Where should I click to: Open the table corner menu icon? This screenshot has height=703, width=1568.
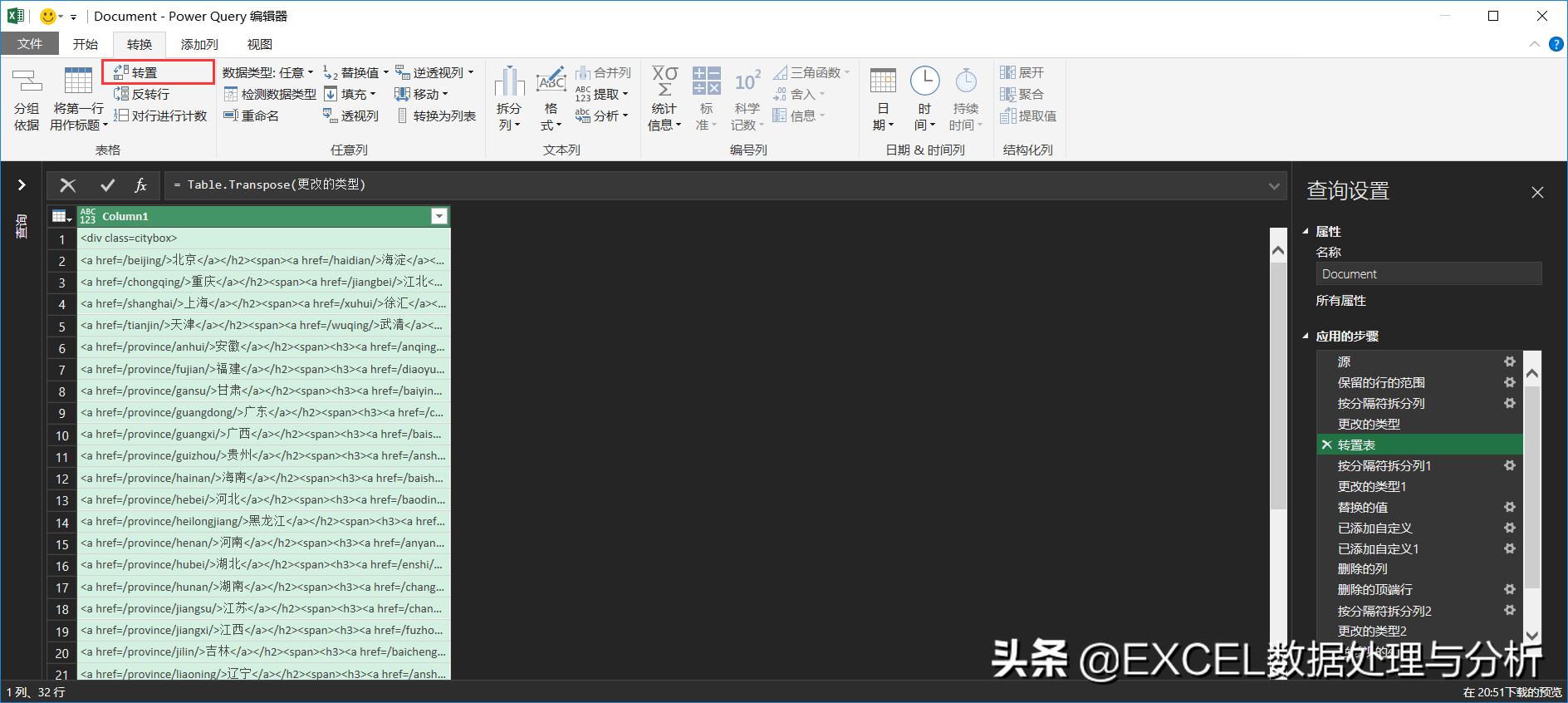[x=61, y=216]
